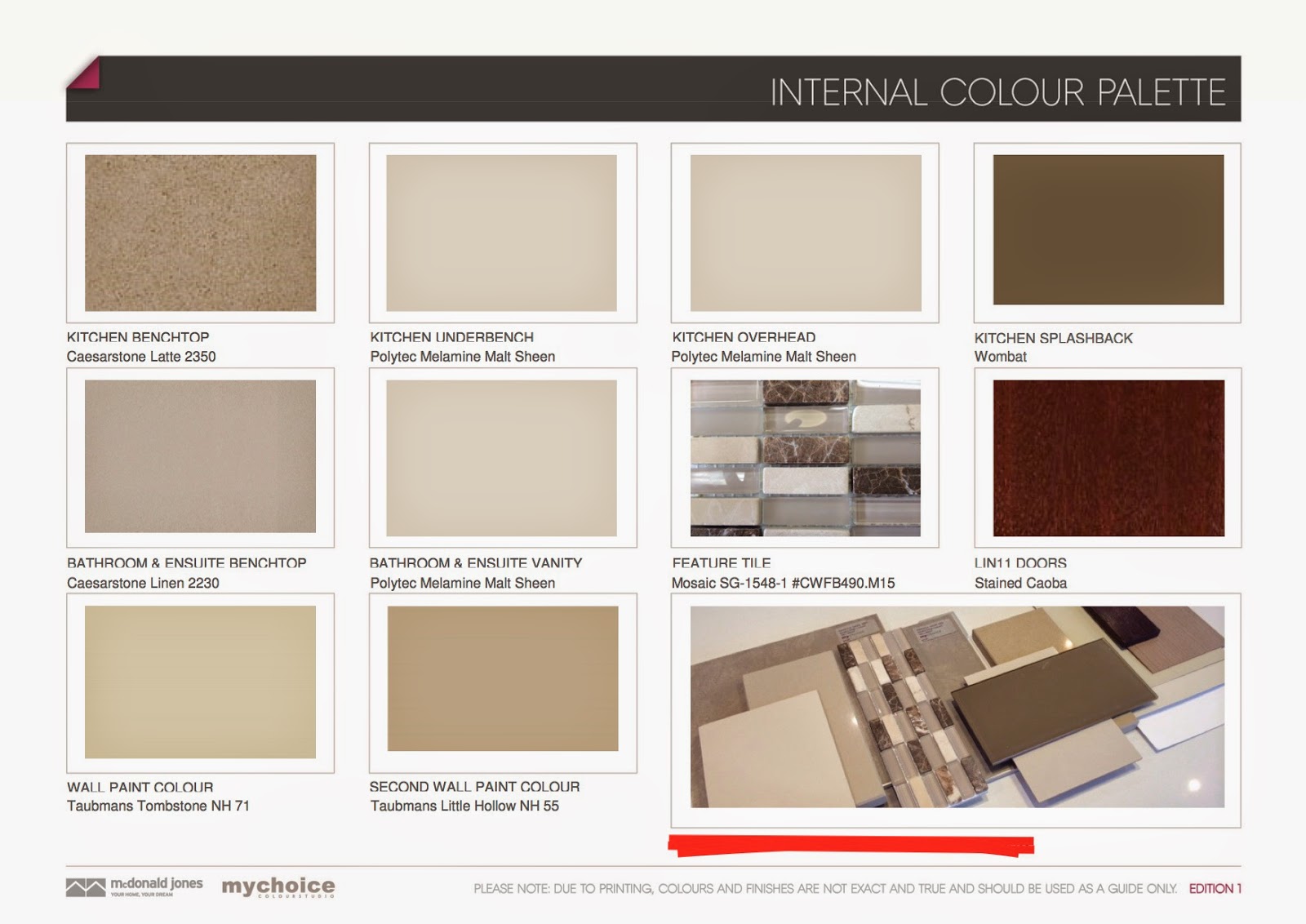Select the Stained Caoba LIN11 doors swatch
Image resolution: width=1306 pixels, height=924 pixels.
click(1106, 457)
